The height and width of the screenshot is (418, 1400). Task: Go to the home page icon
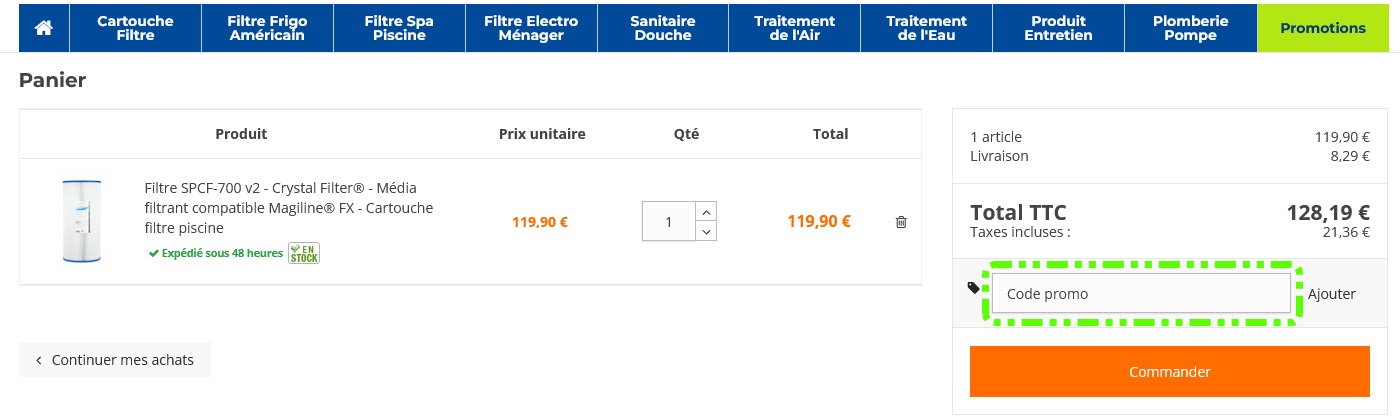point(43,28)
